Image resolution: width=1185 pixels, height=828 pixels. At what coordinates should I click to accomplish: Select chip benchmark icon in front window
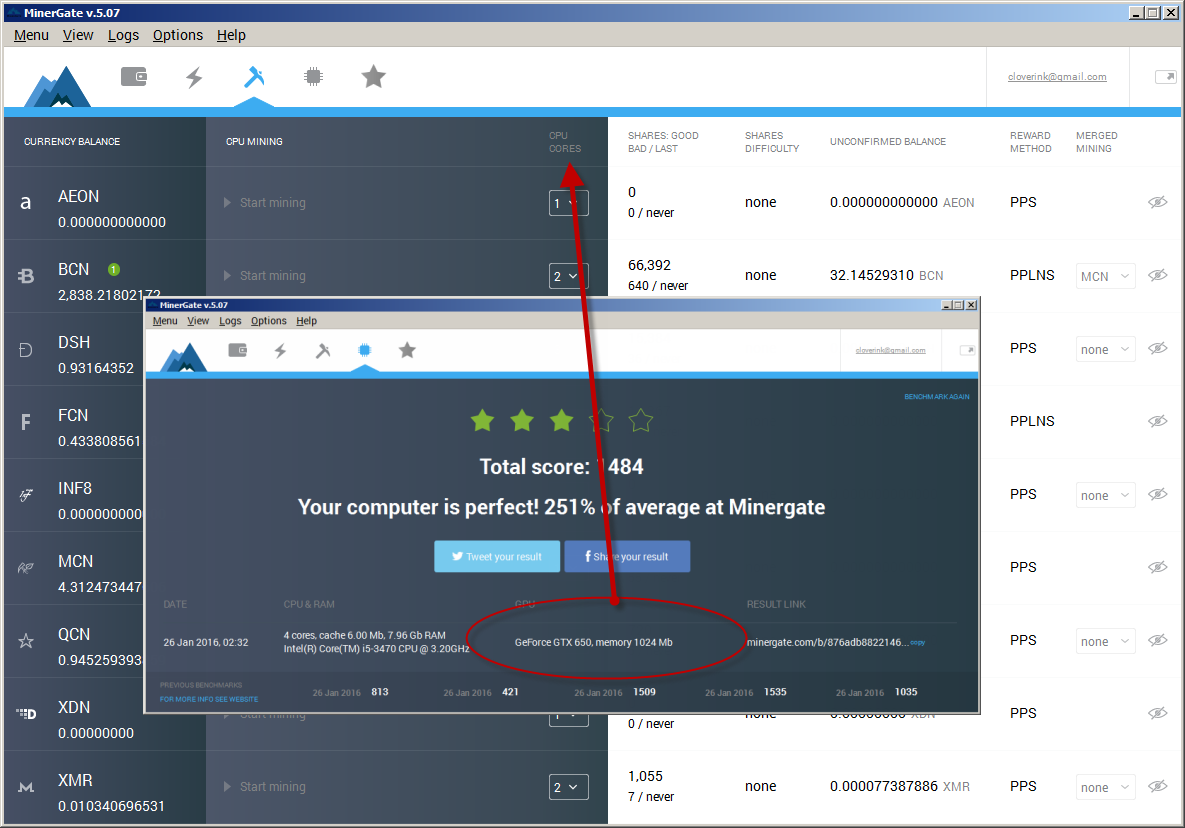click(x=364, y=350)
